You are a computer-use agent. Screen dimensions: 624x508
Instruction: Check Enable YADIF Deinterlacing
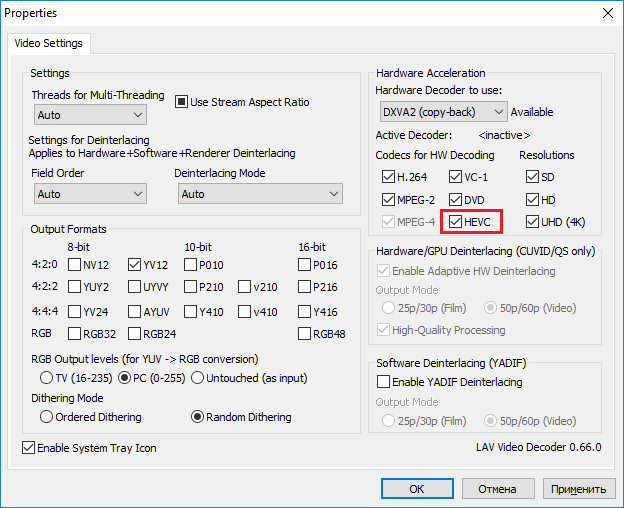click(x=382, y=382)
